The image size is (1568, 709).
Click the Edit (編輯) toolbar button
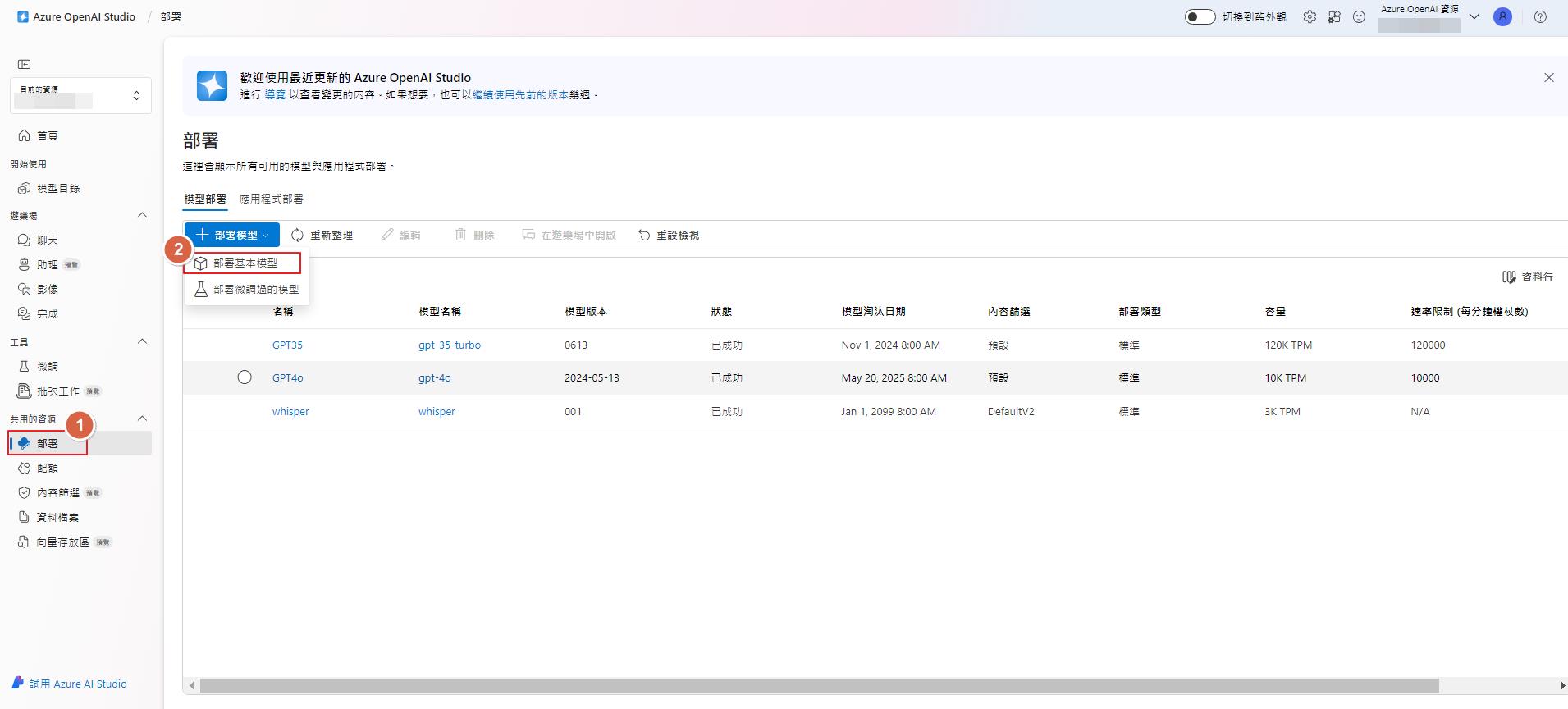[x=400, y=235]
